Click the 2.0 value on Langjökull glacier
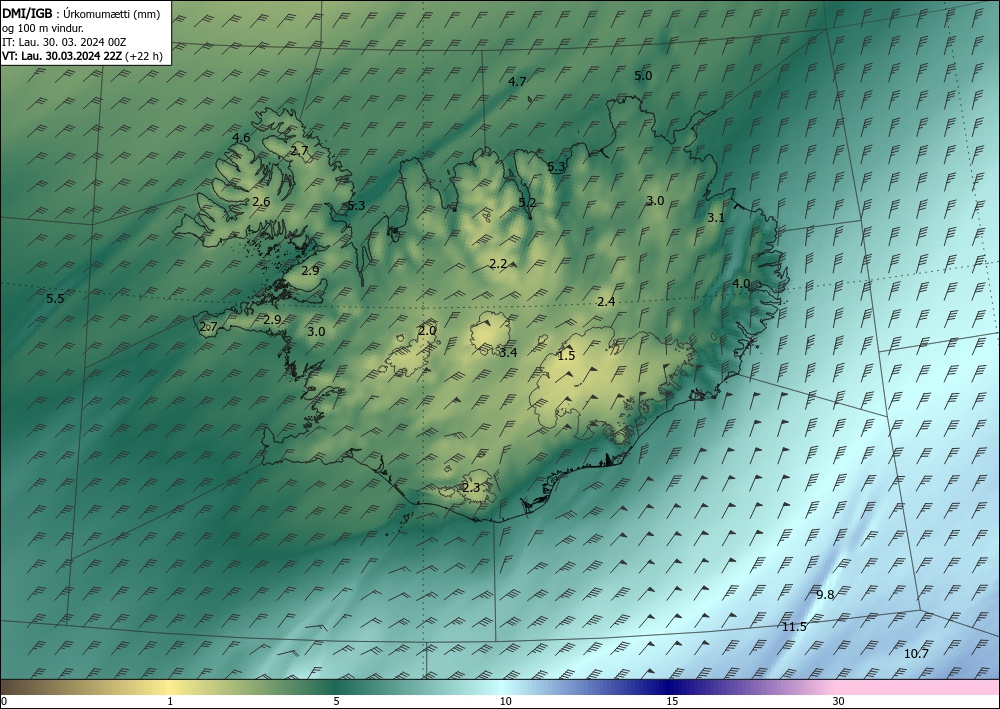 (427, 330)
